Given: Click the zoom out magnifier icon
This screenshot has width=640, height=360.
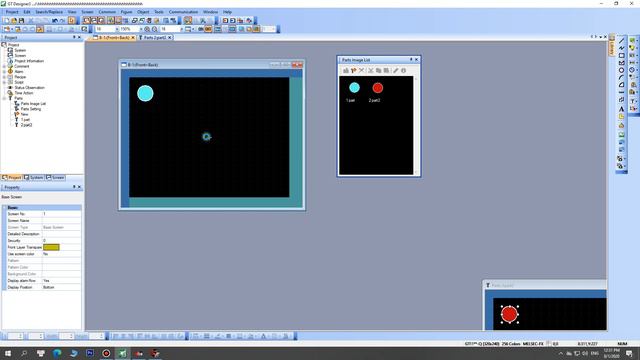Looking at the screenshot, I should [x=155, y=29].
